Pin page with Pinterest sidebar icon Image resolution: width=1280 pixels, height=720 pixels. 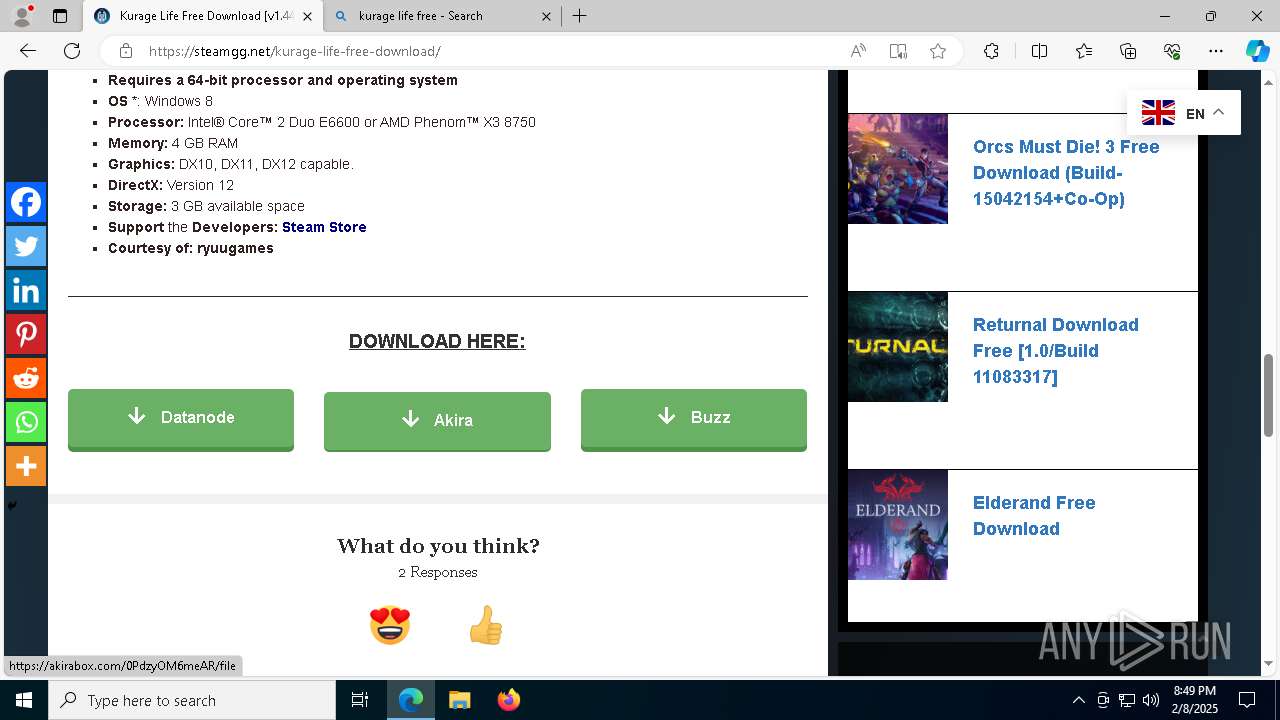click(x=26, y=334)
